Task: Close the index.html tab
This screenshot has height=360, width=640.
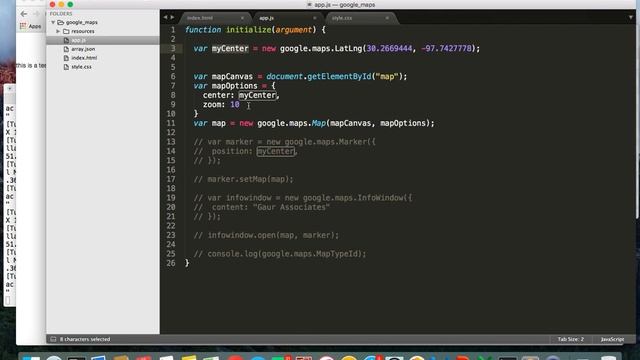Action: click(x=242, y=18)
